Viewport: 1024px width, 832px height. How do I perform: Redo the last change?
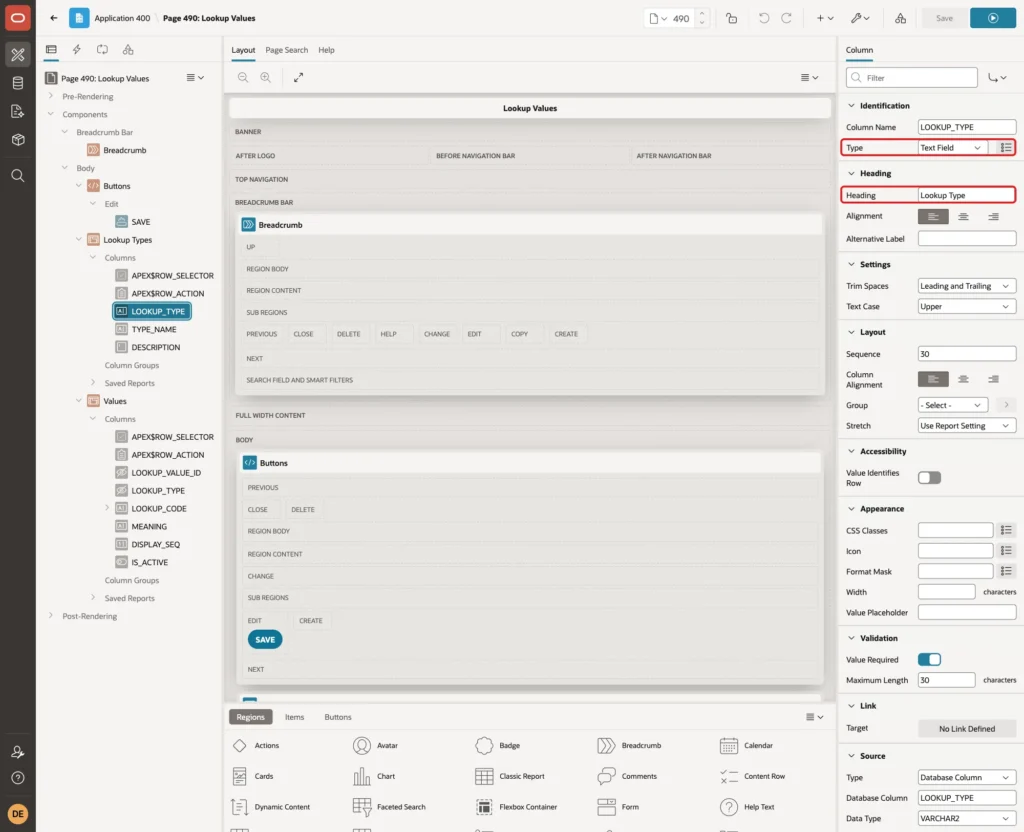pos(786,18)
